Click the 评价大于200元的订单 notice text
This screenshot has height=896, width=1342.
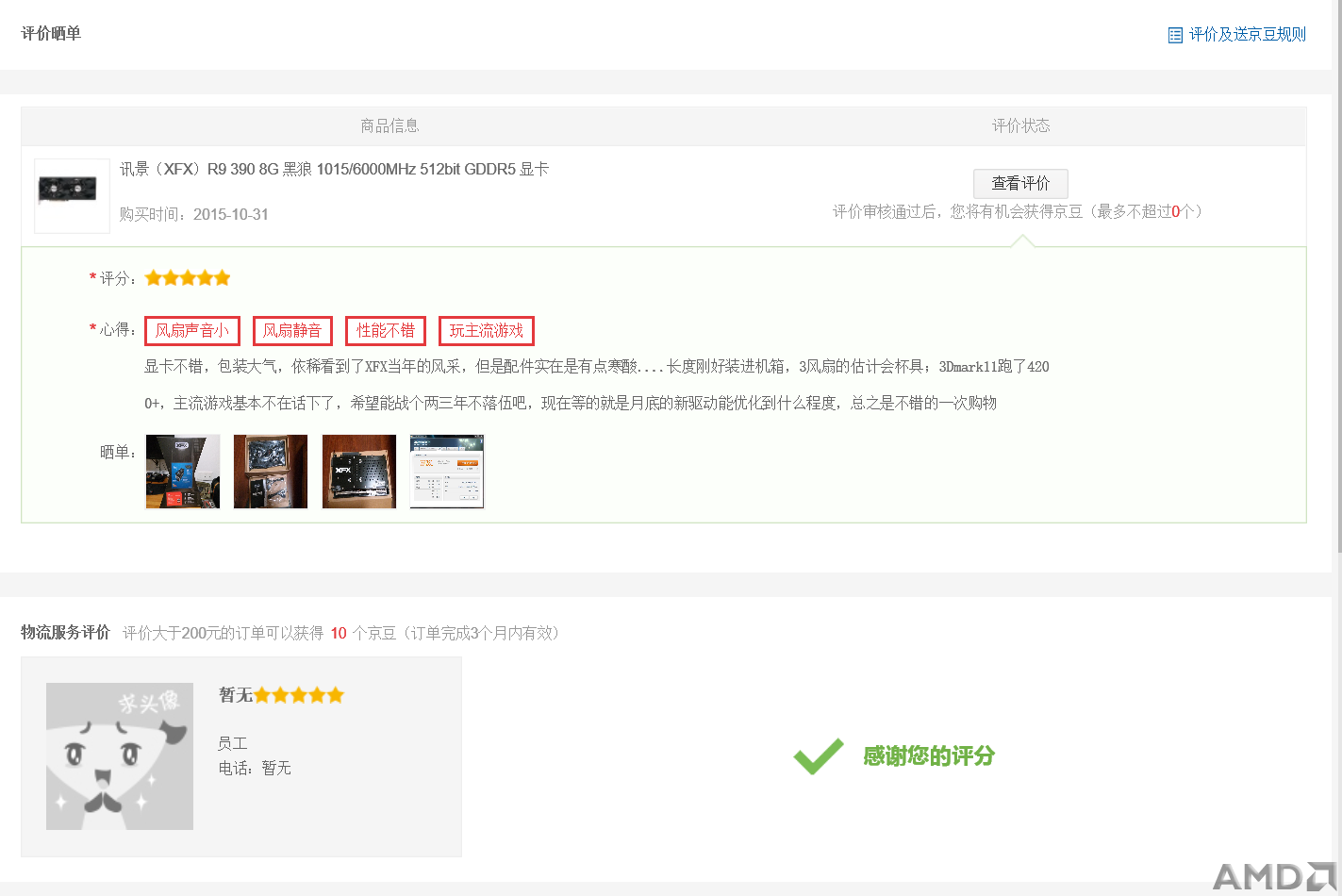pos(343,633)
